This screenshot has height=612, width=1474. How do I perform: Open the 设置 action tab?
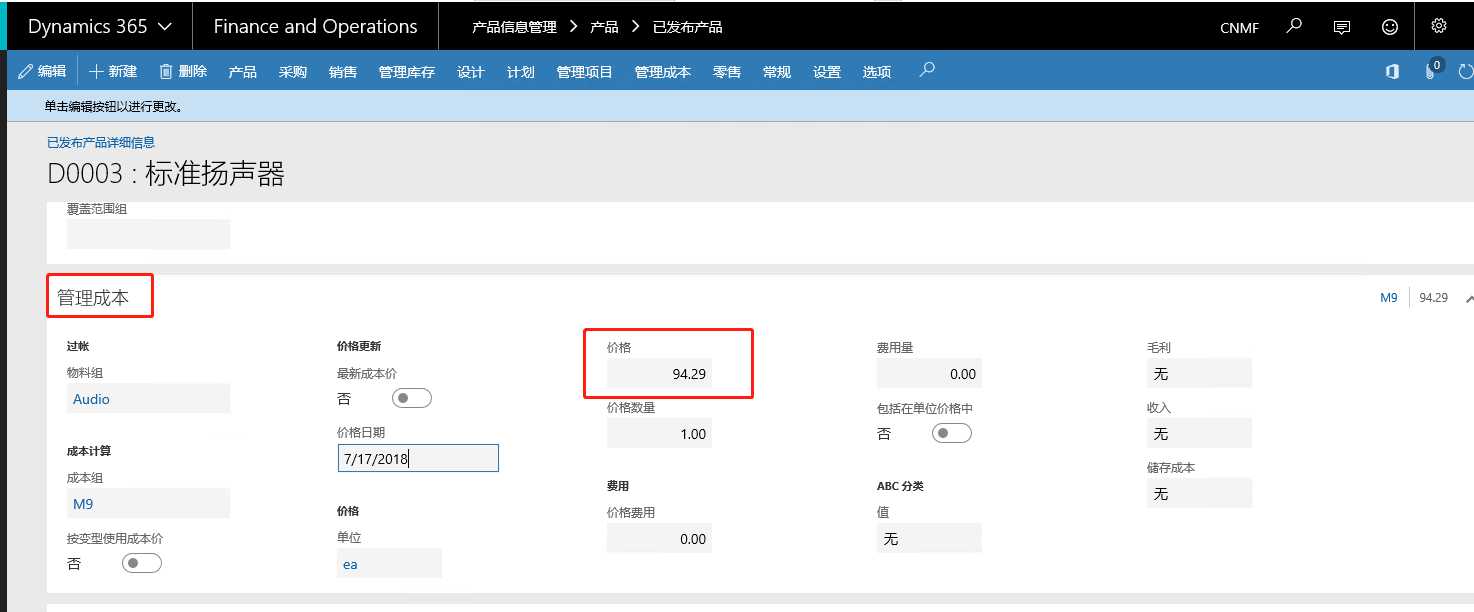coord(827,72)
